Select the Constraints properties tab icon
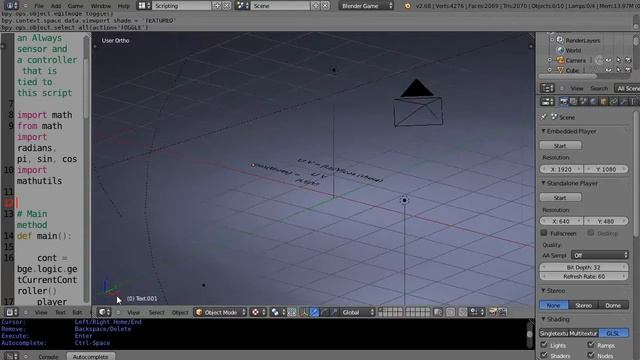 click(613, 101)
